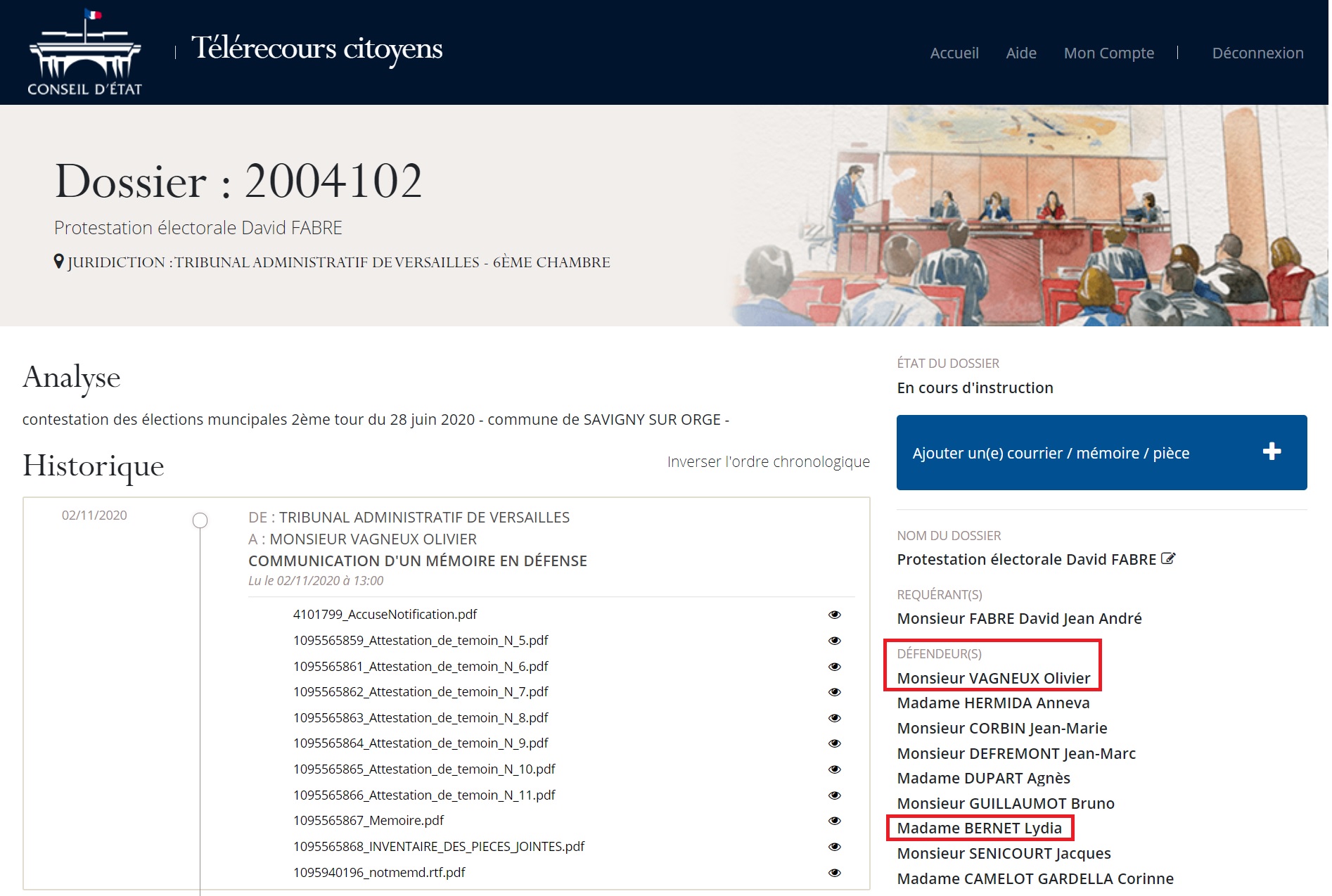Open the Accueil menu item
Image resolution: width=1332 pixels, height=896 pixels.
click(x=954, y=53)
